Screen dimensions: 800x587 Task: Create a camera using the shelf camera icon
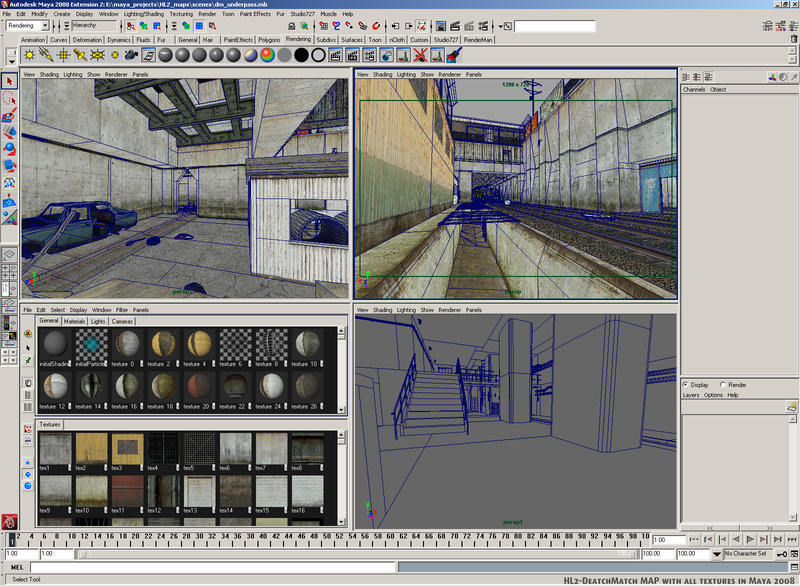coord(131,55)
